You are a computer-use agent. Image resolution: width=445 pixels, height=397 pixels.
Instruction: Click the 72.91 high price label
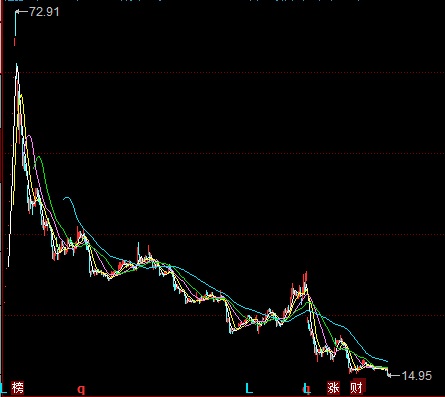point(44,12)
